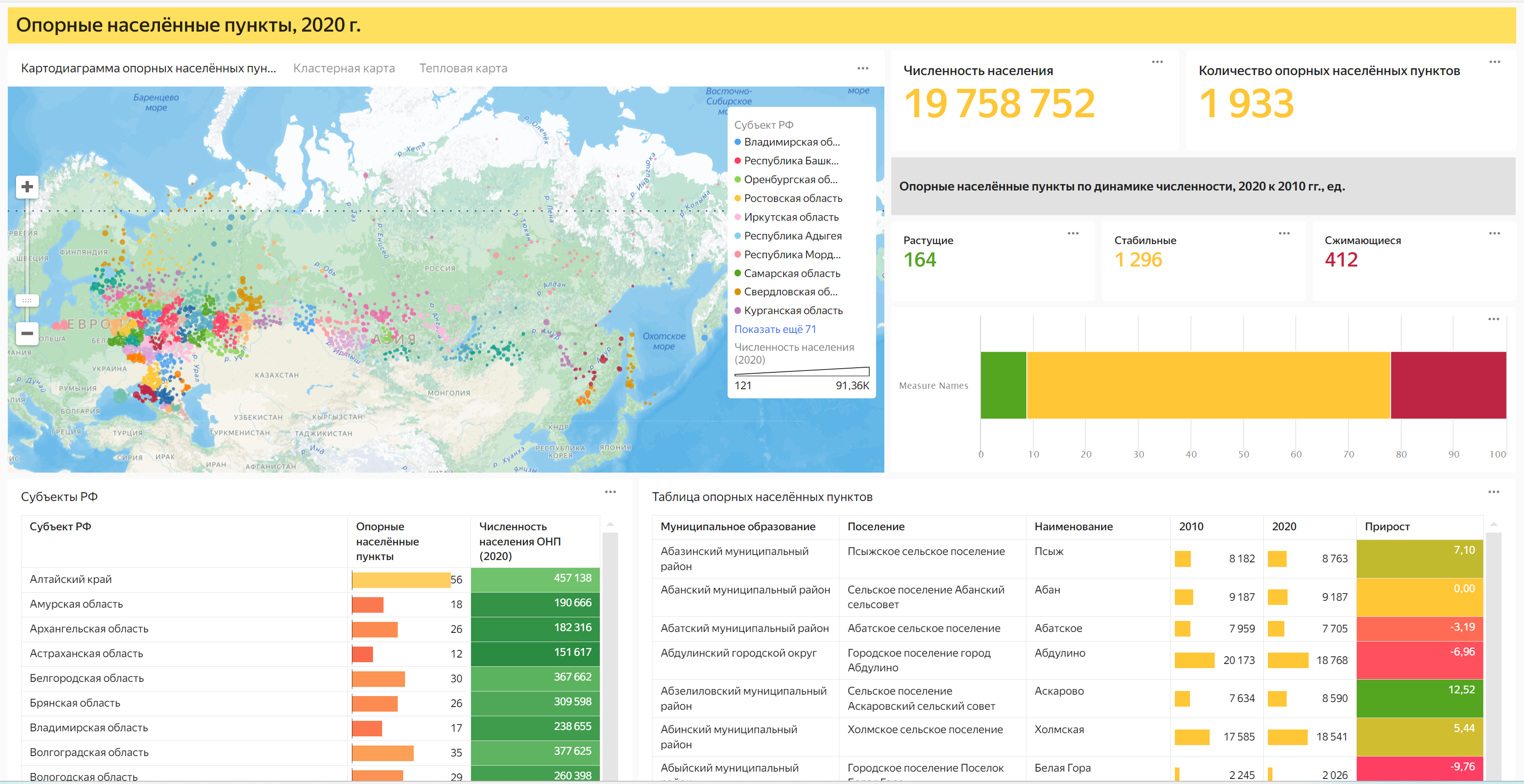Sort by Субъект РФ column header
Viewport: 1524px width, 784px height.
pyautogui.click(x=184, y=542)
